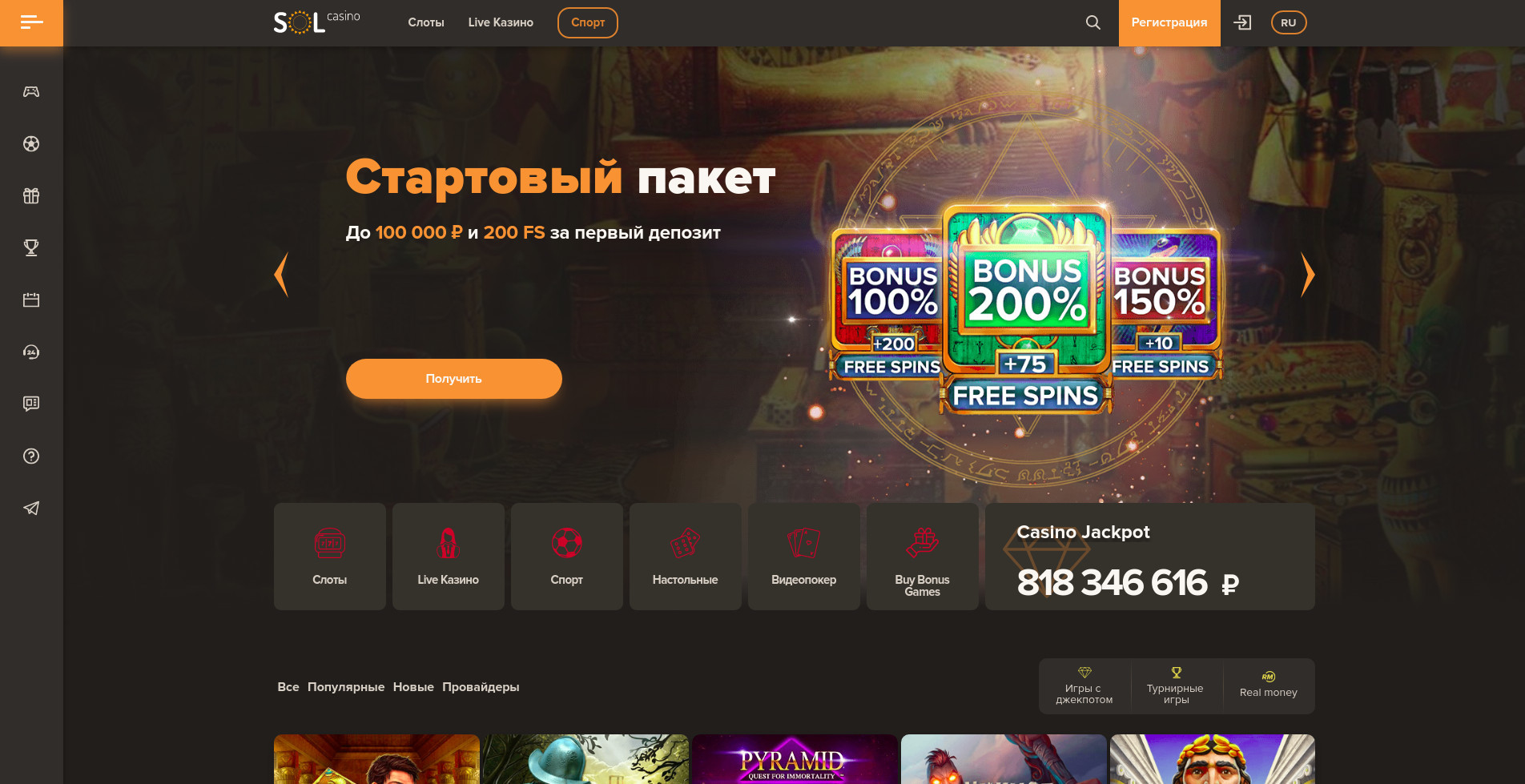Select the trophy tournaments sidebar icon
1525x784 pixels.
coord(31,248)
